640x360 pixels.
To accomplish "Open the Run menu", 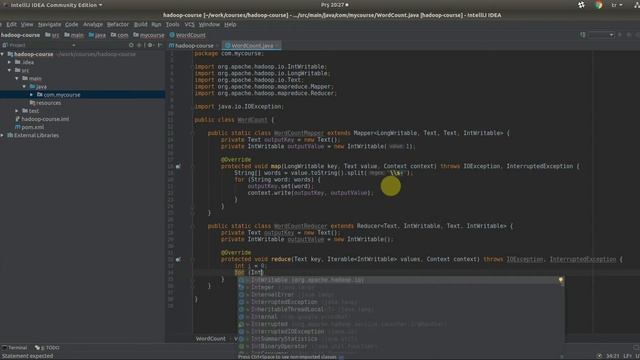I will [156, 24].
